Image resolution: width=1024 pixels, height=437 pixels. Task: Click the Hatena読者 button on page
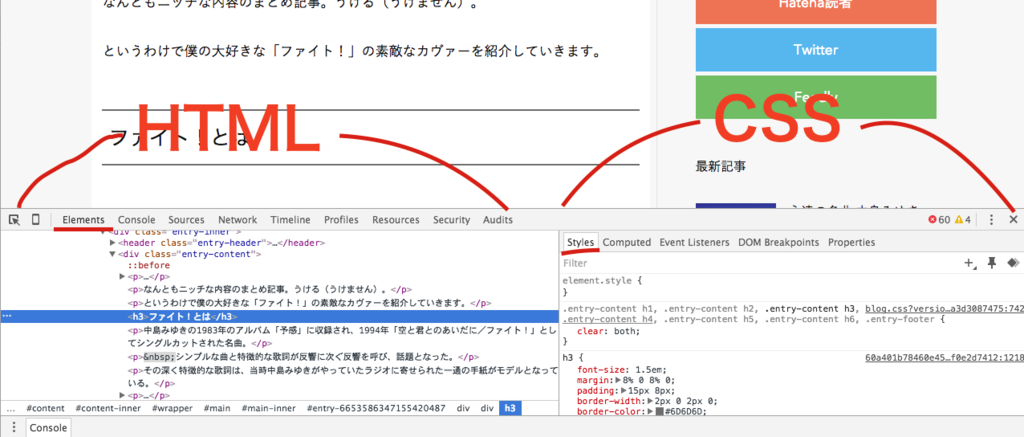816,12
